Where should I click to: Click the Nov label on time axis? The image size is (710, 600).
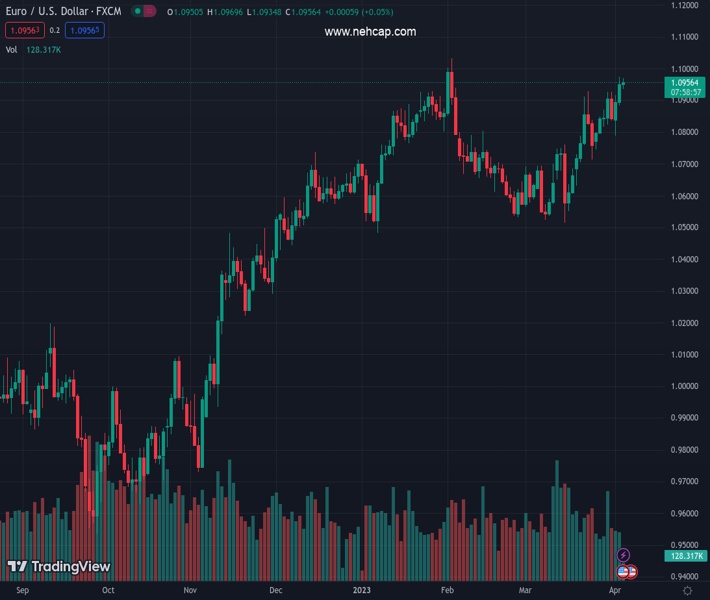[192, 590]
